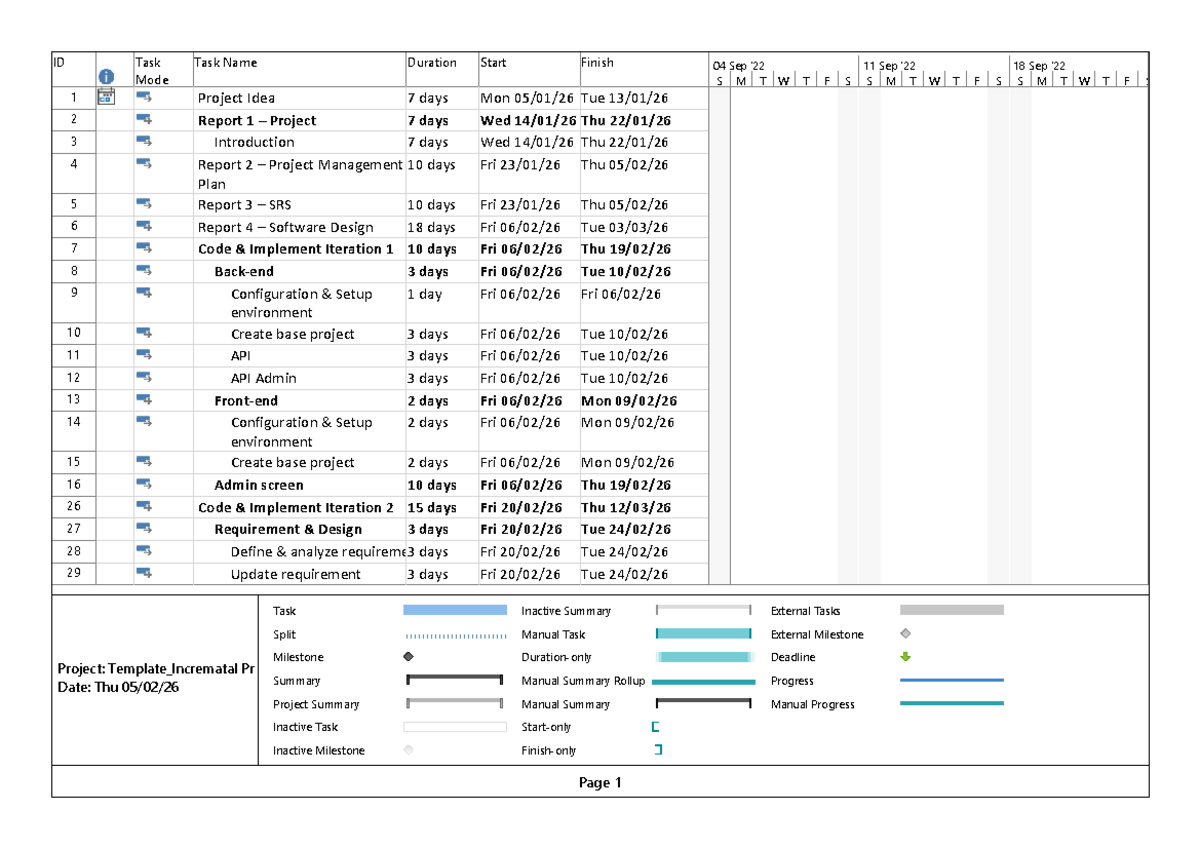The image size is (1200, 849).
Task: Click the 11 Sep '22 timescale header
Action: tap(889, 66)
